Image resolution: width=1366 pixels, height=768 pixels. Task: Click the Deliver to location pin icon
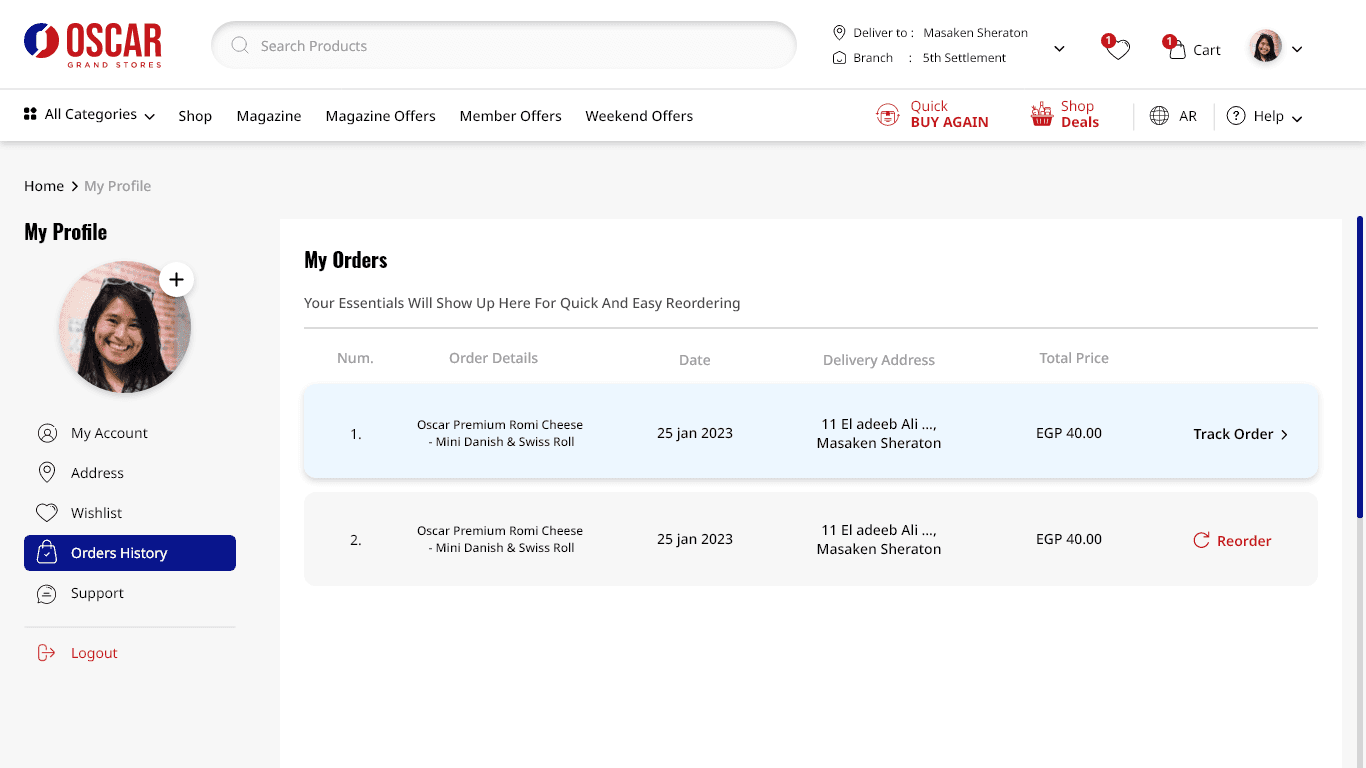pyautogui.click(x=840, y=32)
